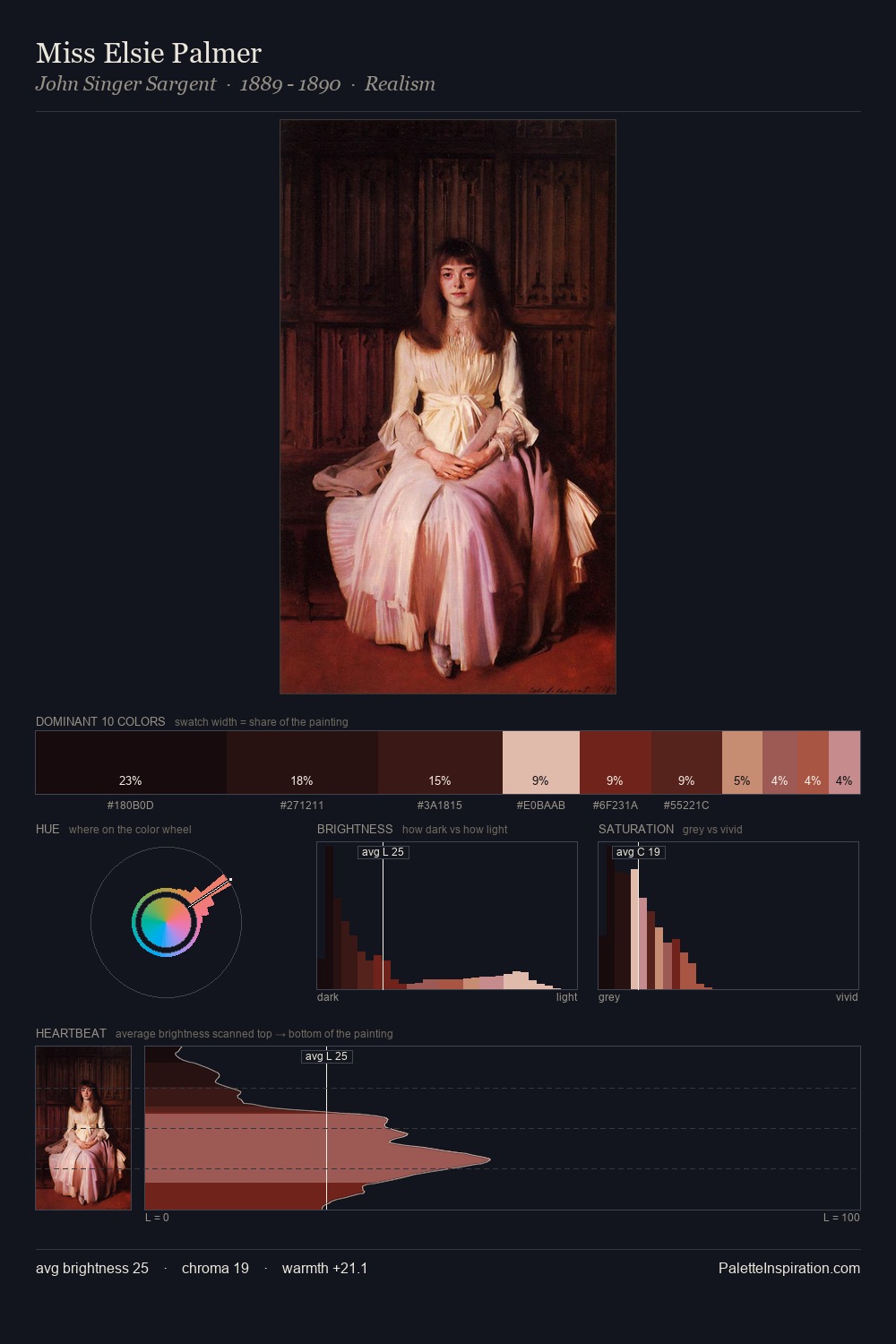Select the 18% swatch #271211
This screenshot has height=1344, width=896.
click(302, 762)
